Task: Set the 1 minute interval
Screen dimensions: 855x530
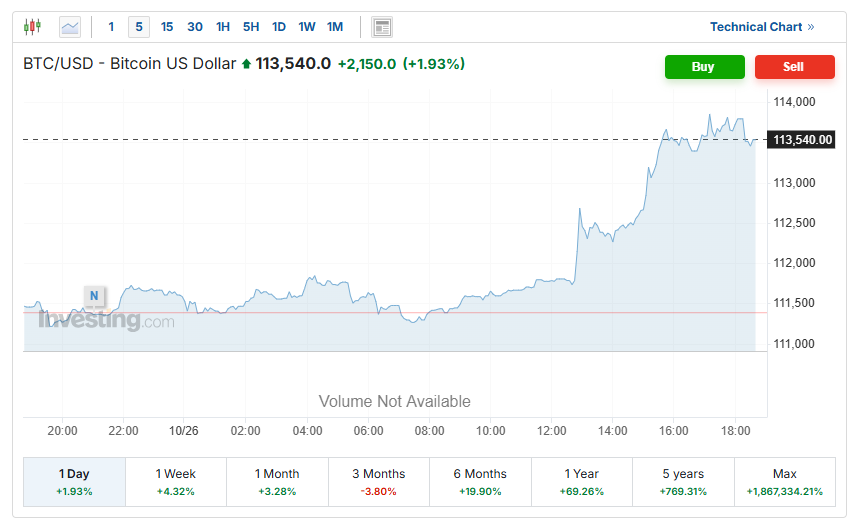Action: click(x=111, y=27)
